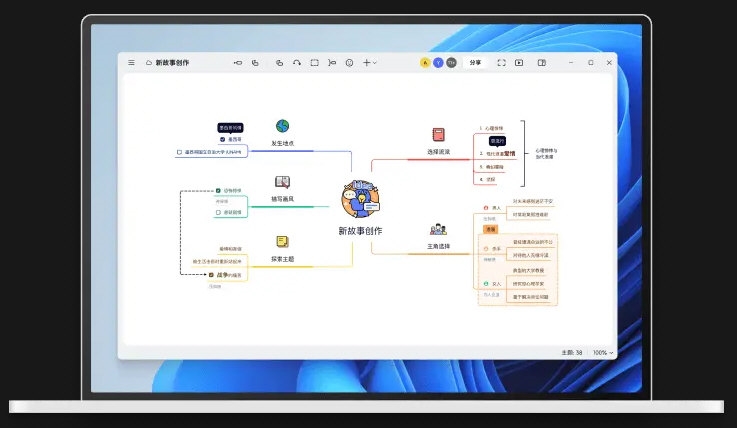This screenshot has width=737, height=428.
Task: Uncheck the checkbox beside the 战争 topic
Action: (x=211, y=275)
